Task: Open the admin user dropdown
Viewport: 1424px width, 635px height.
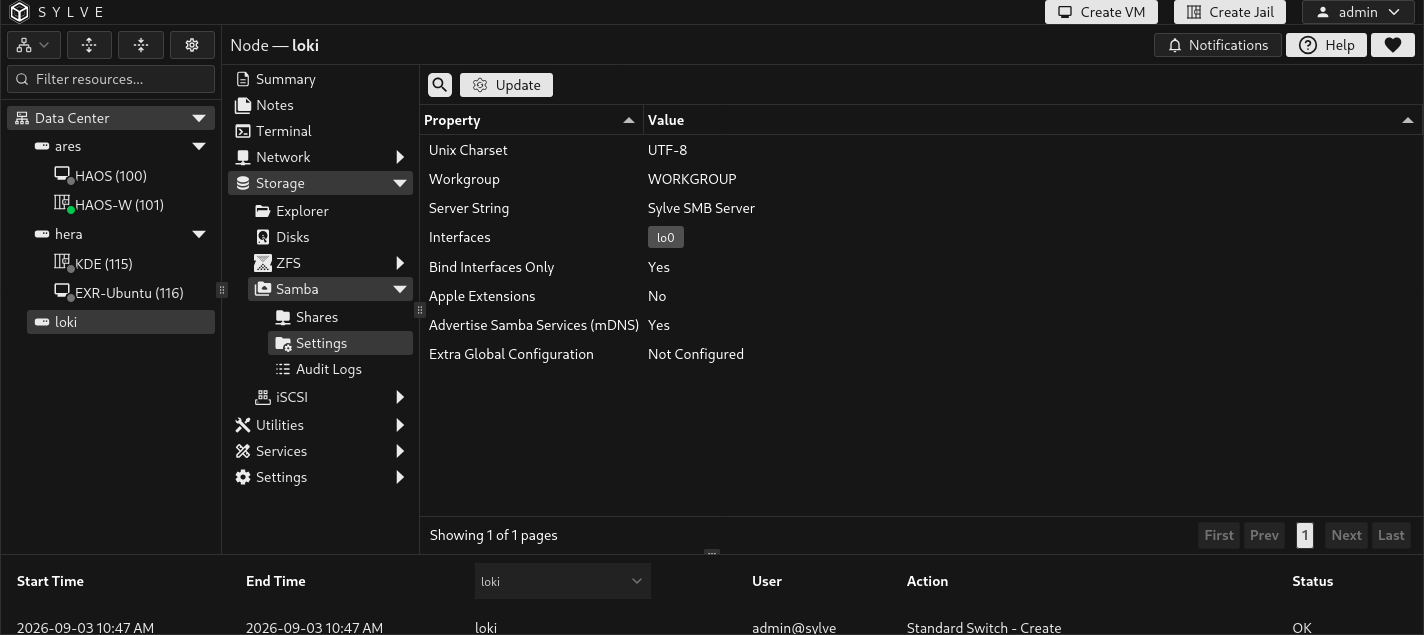Action: pyautogui.click(x=1357, y=12)
